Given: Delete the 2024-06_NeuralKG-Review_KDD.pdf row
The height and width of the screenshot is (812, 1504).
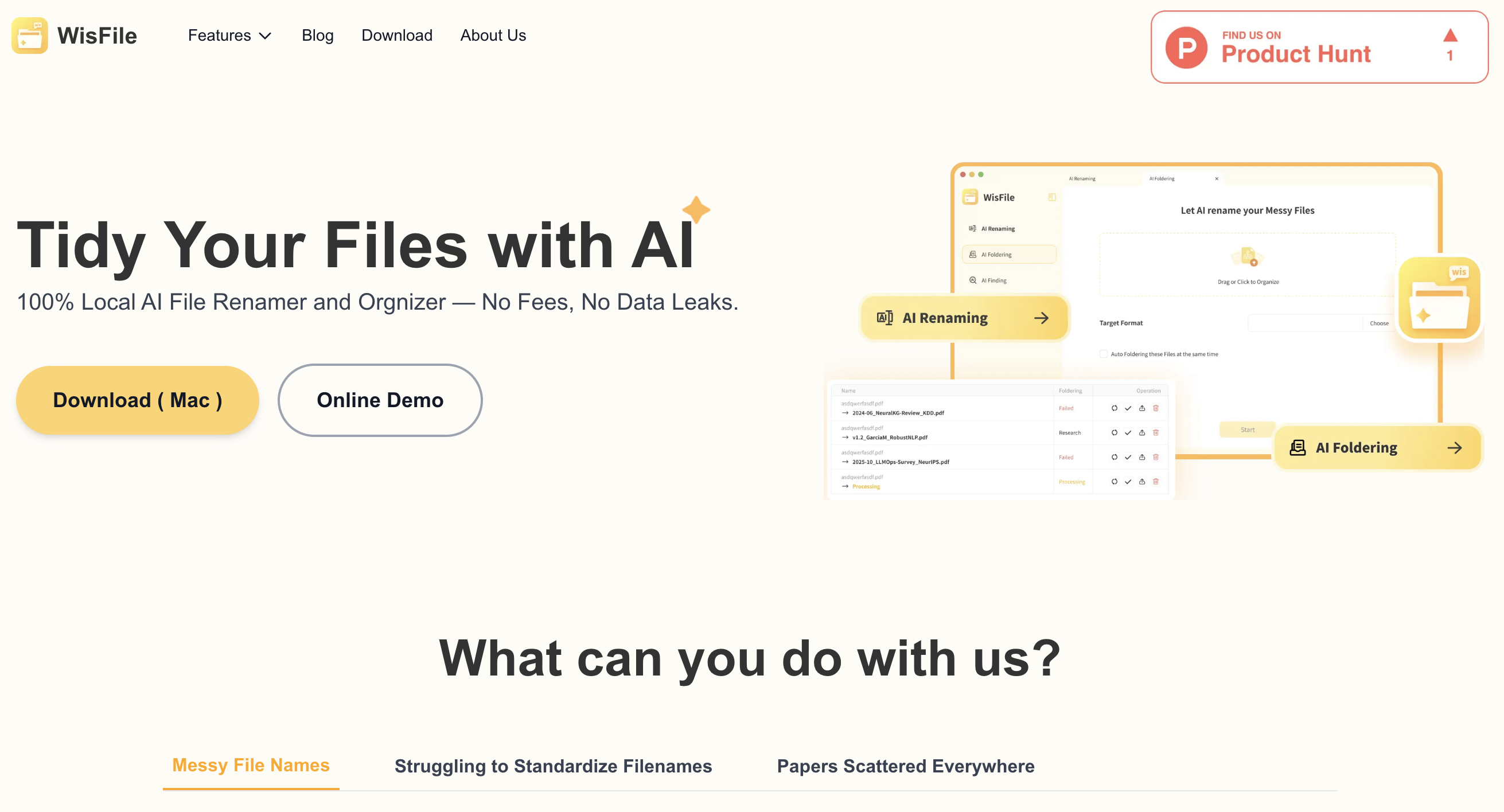Looking at the screenshot, I should coord(1156,408).
